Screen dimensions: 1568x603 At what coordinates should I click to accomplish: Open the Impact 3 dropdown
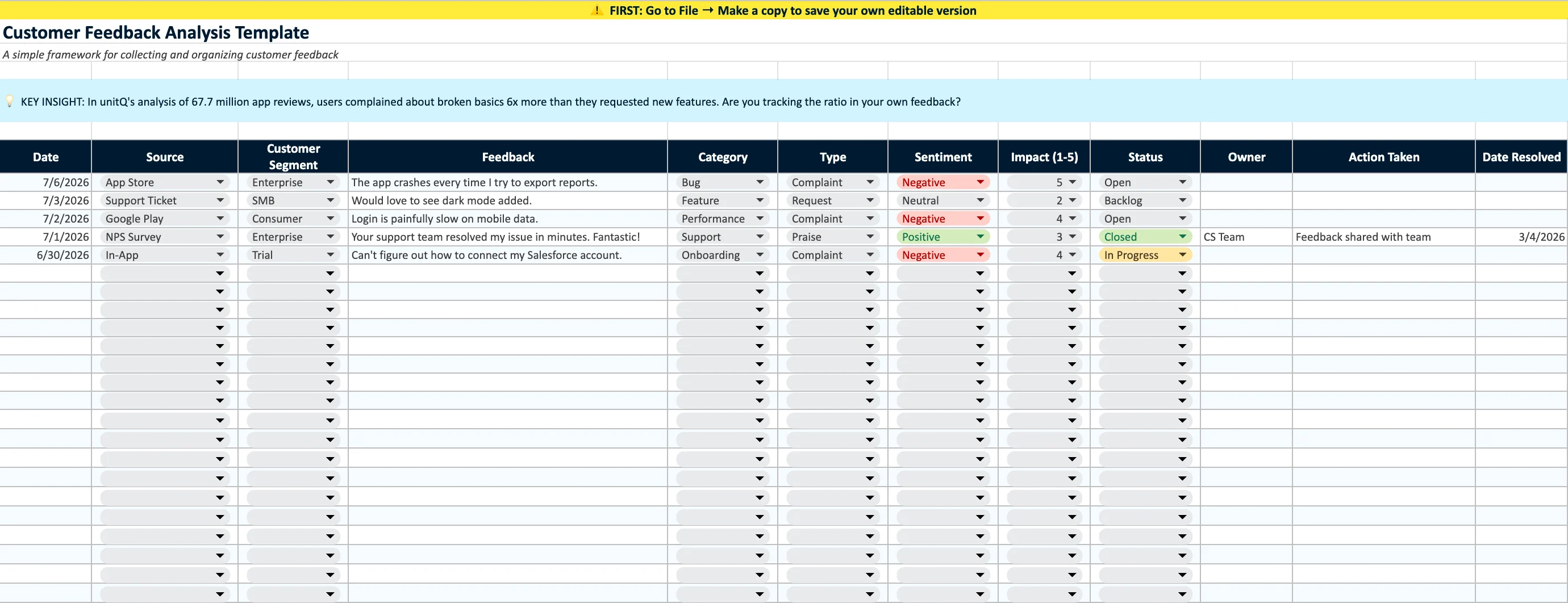click(1044, 237)
